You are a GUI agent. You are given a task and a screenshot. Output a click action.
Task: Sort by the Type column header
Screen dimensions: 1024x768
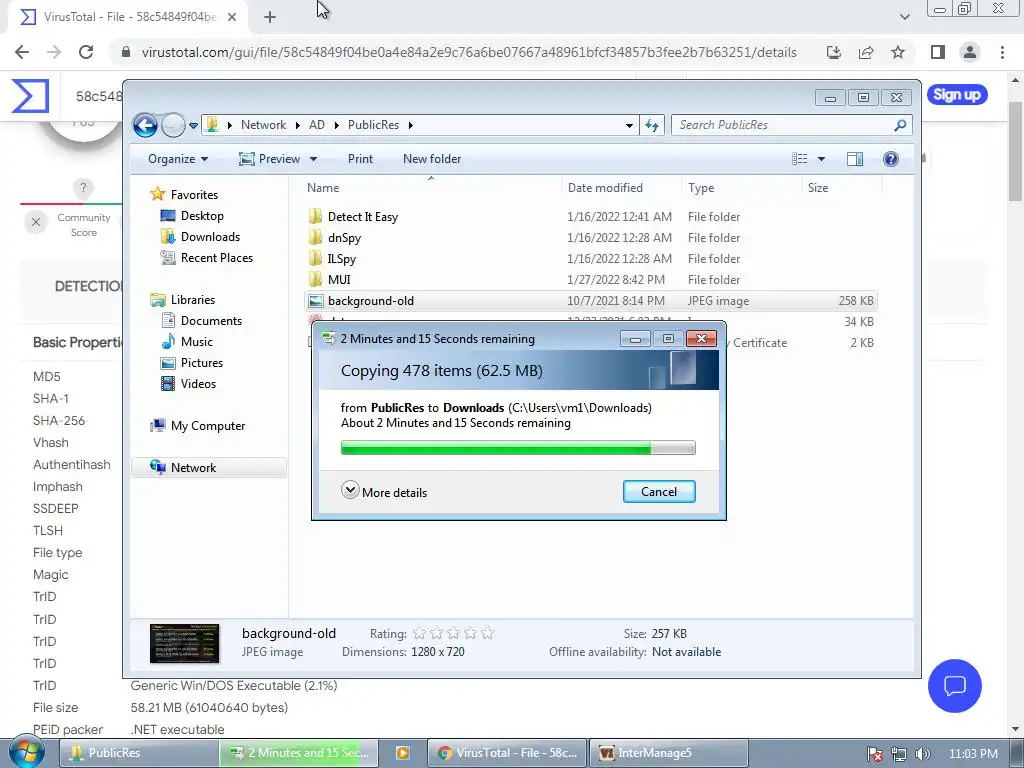coord(701,187)
